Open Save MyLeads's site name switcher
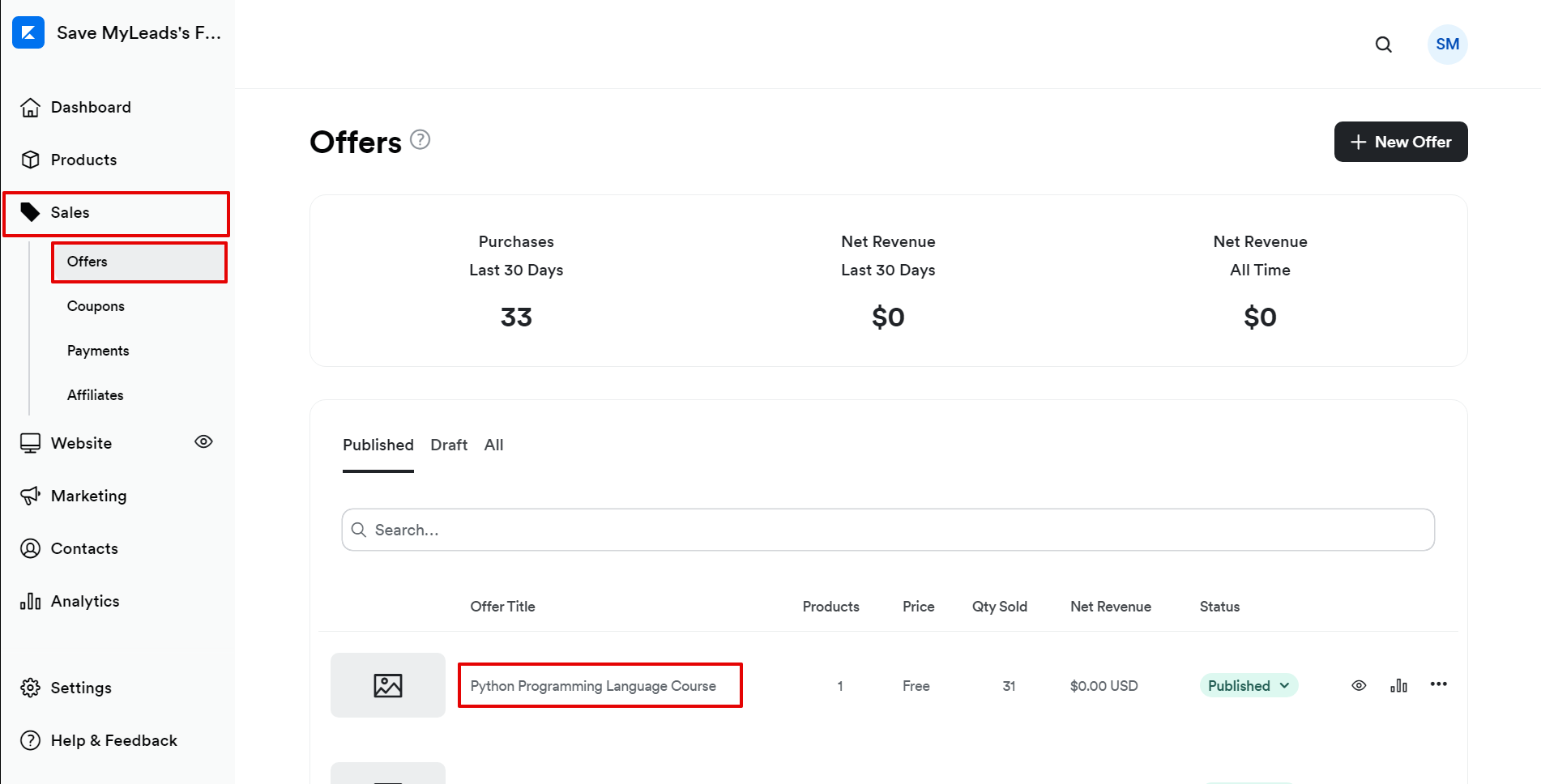 pyautogui.click(x=139, y=32)
